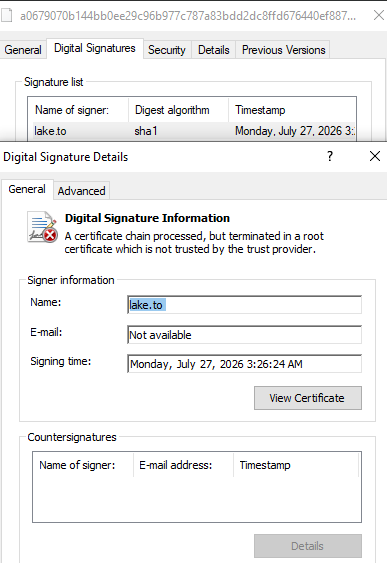Click the Monday, July 27, 2026 timestamp cell
The height and width of the screenshot is (563, 387).
coord(295,131)
